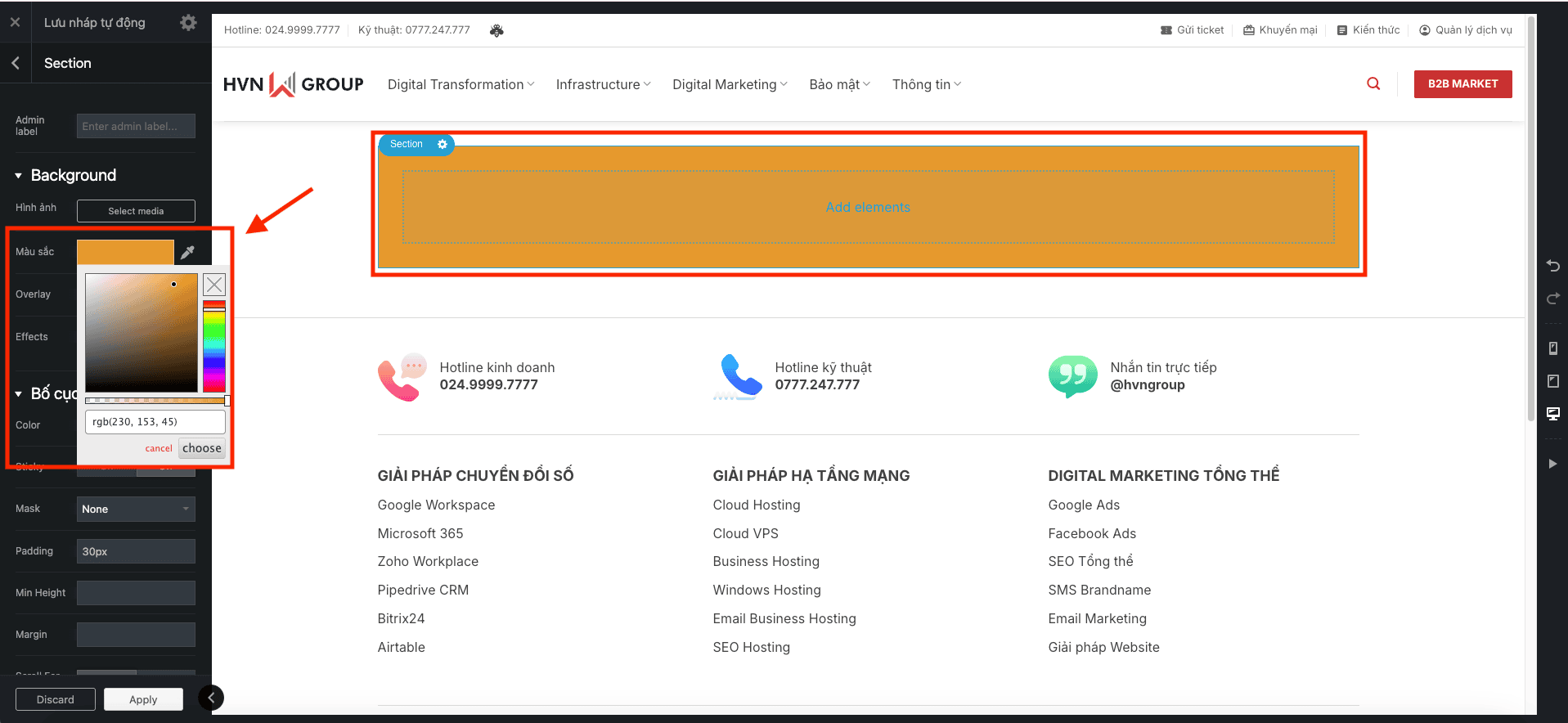Click the search magnifier icon in header

[1373, 83]
